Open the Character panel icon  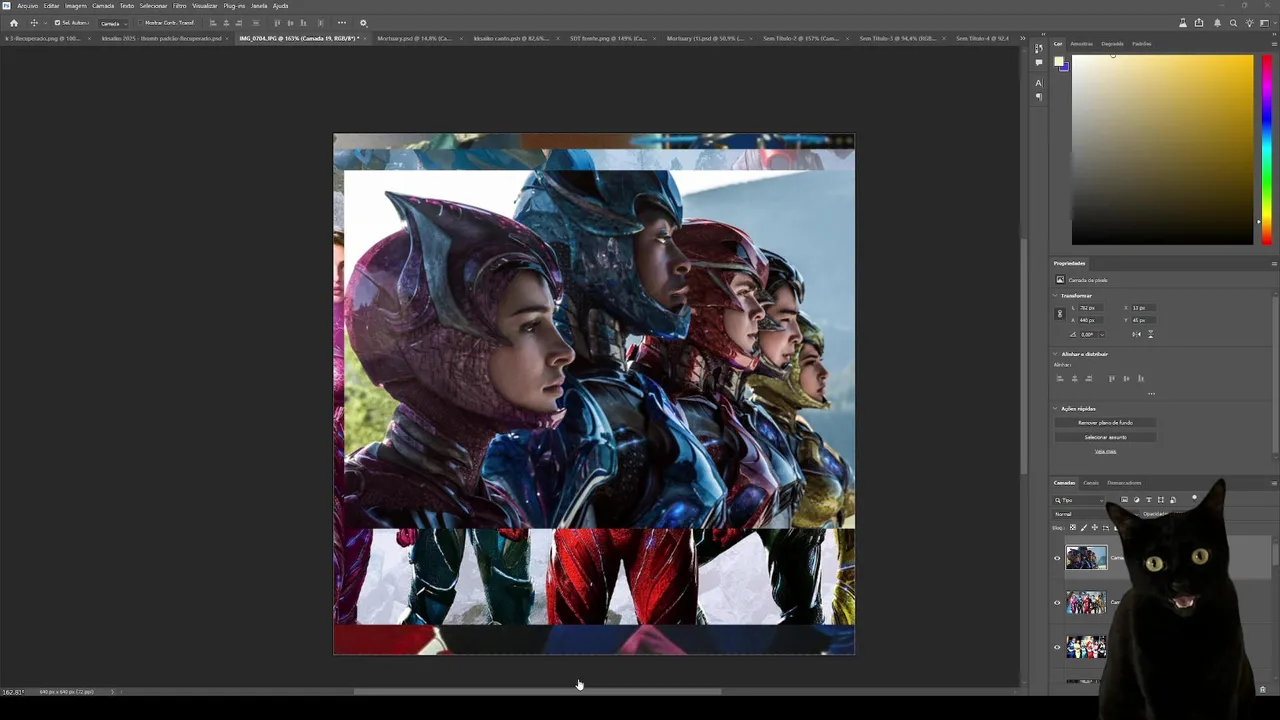1039,83
